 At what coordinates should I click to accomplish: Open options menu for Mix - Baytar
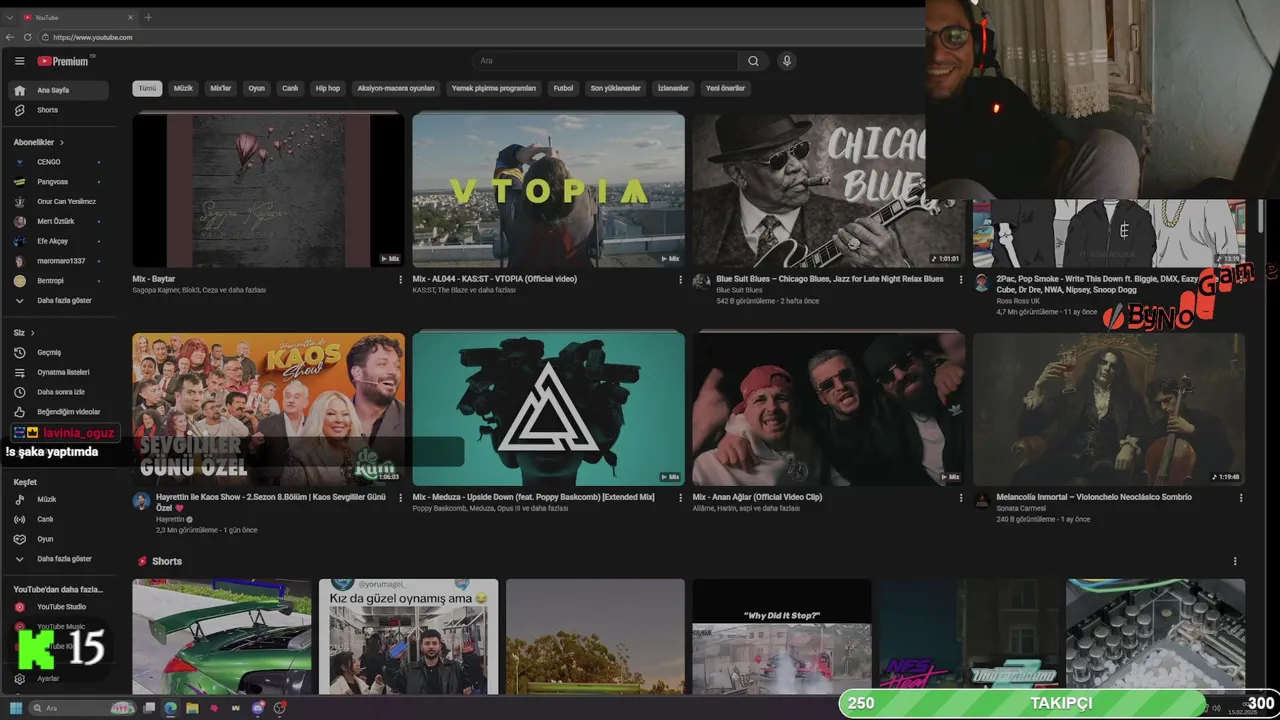tap(400, 280)
